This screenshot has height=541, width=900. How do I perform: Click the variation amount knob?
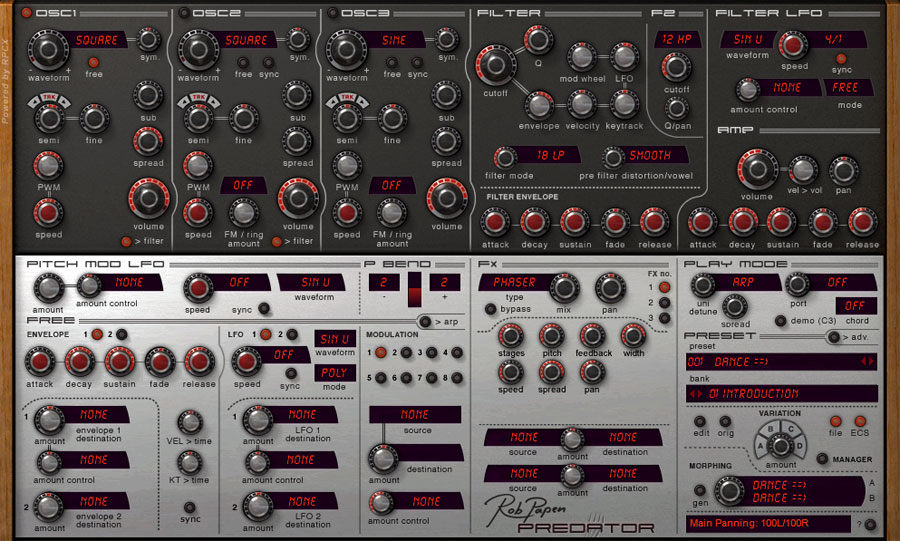pyautogui.click(x=781, y=445)
